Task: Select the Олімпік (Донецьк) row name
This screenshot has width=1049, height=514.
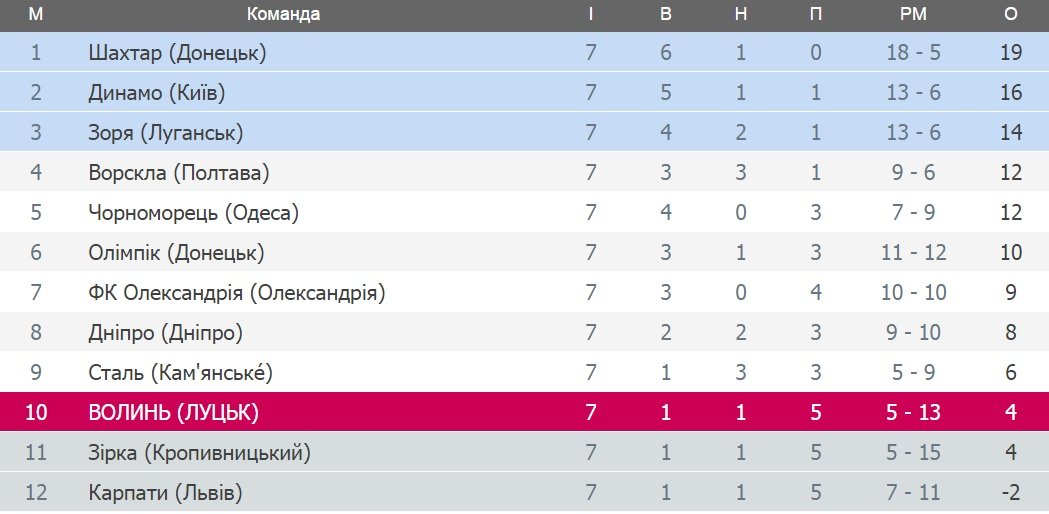Action: [176, 253]
